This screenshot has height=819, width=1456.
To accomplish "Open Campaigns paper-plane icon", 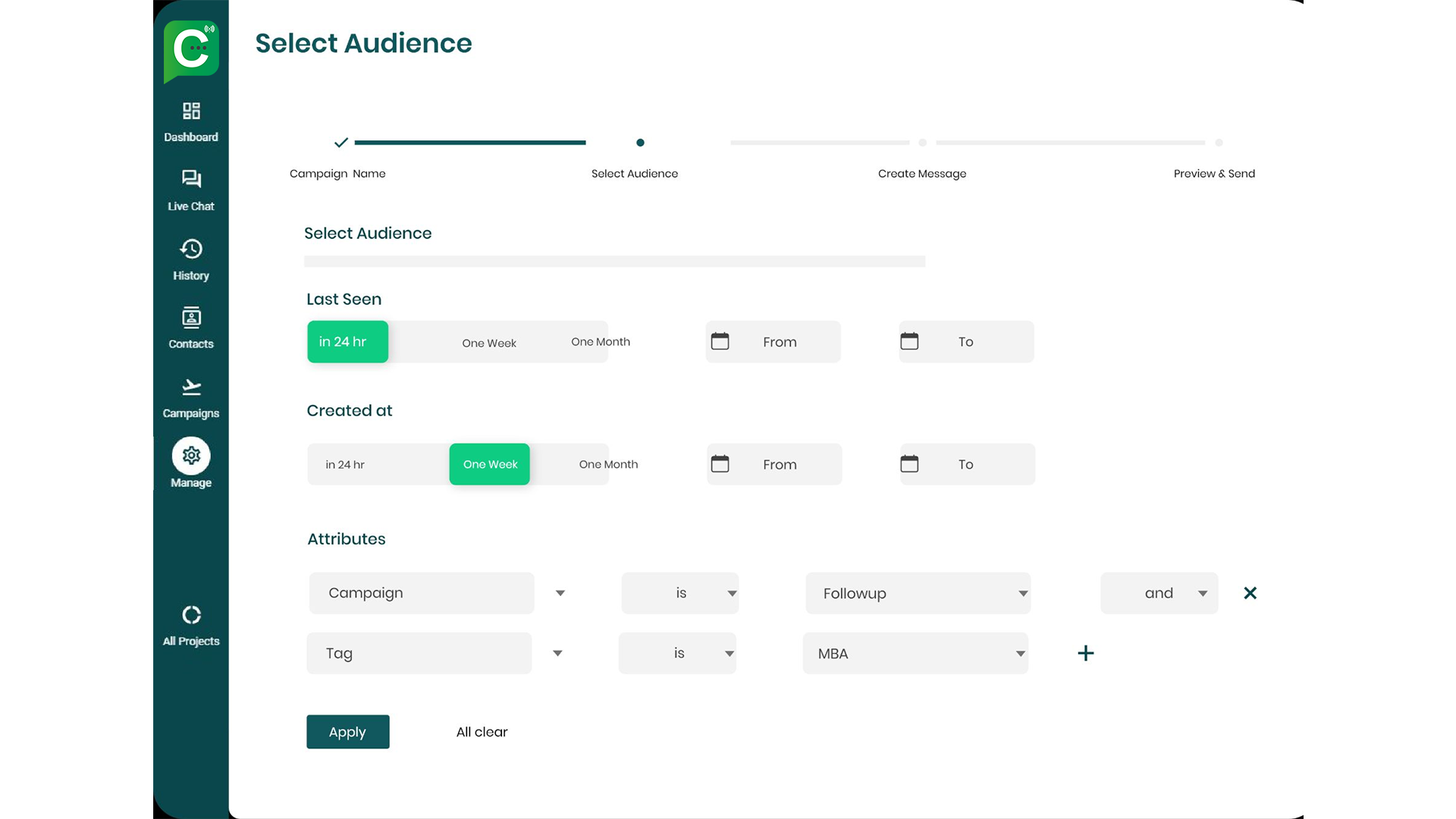I will coord(191,388).
